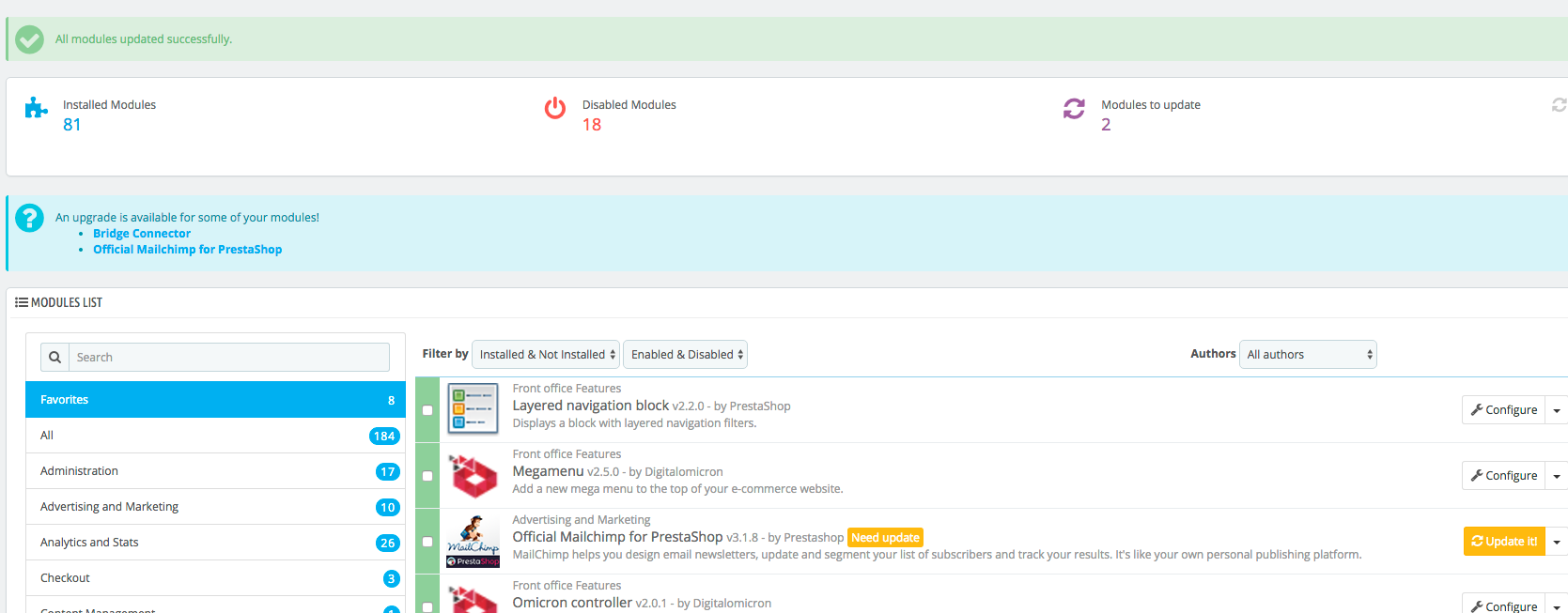
Task: Open the Installed & Not Installed filter dropdown
Action: [546, 354]
